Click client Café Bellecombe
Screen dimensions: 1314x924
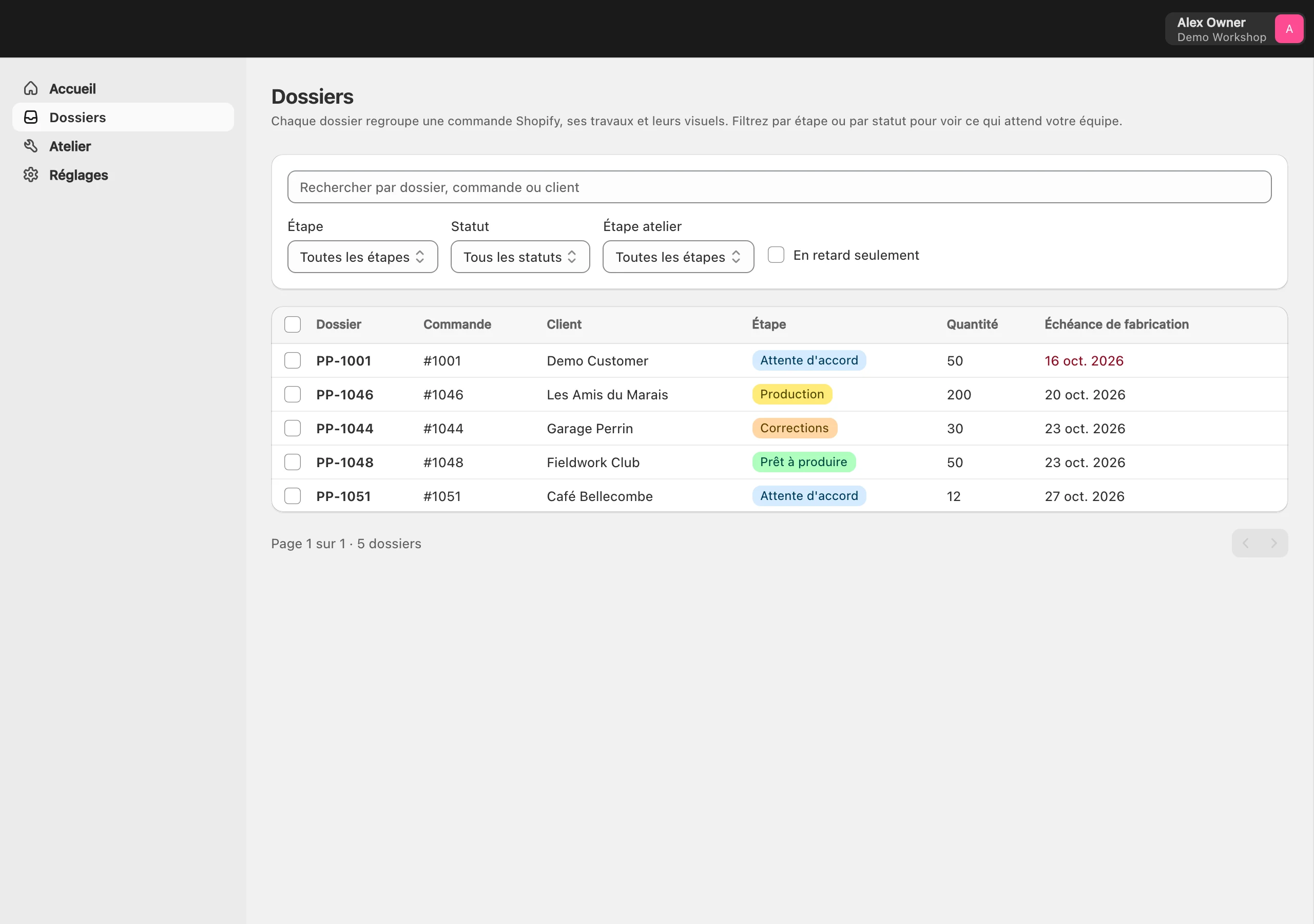click(x=599, y=496)
